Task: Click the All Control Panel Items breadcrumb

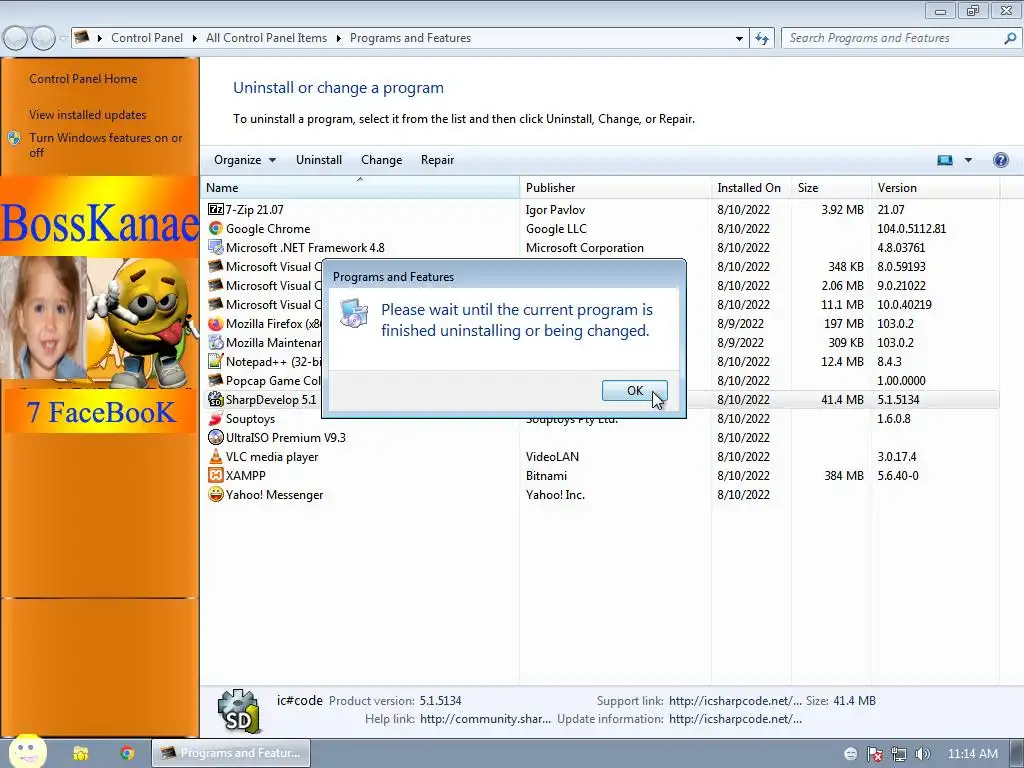Action: tap(266, 38)
